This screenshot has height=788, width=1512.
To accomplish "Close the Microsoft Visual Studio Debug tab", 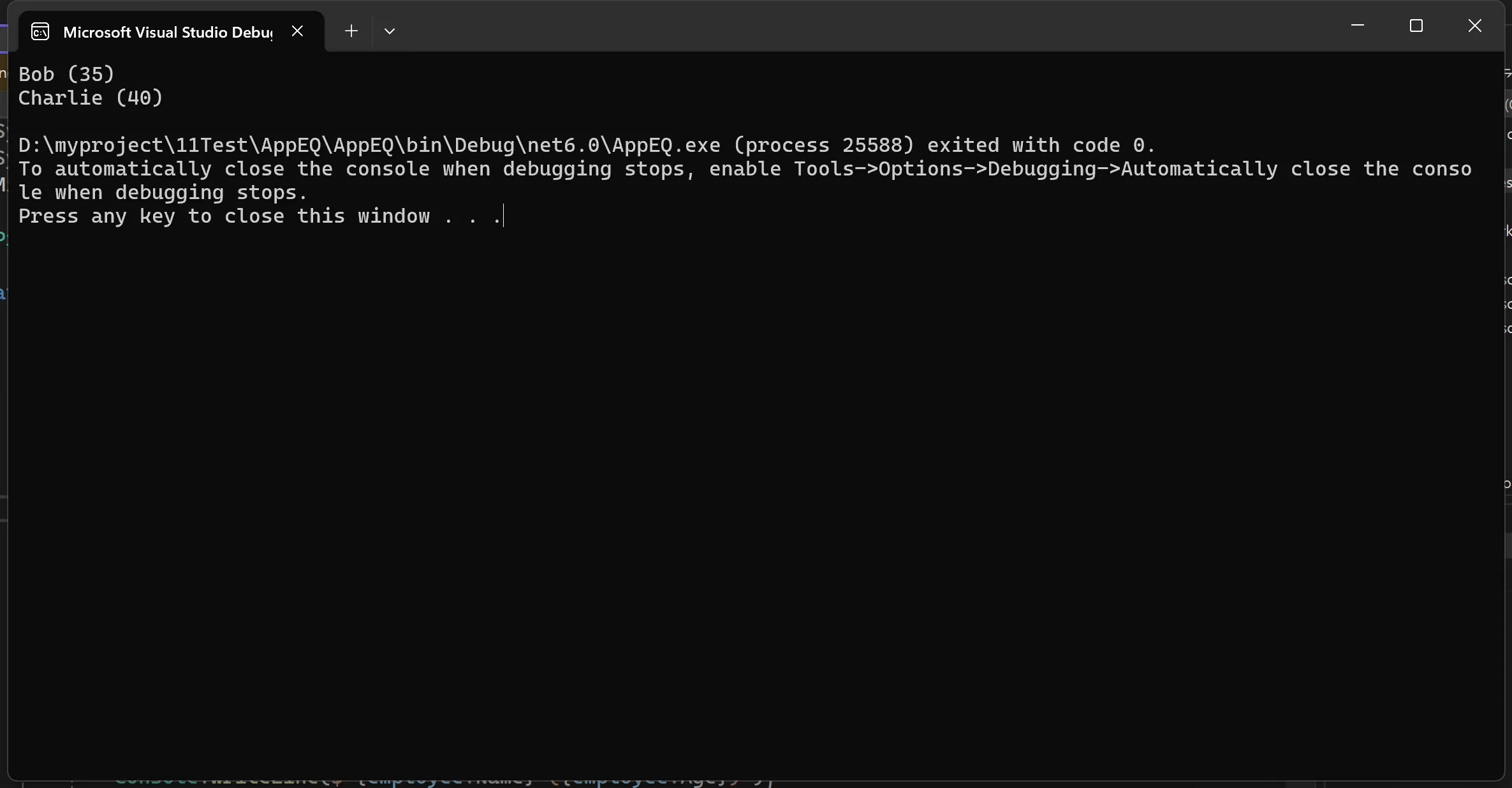I will point(297,31).
